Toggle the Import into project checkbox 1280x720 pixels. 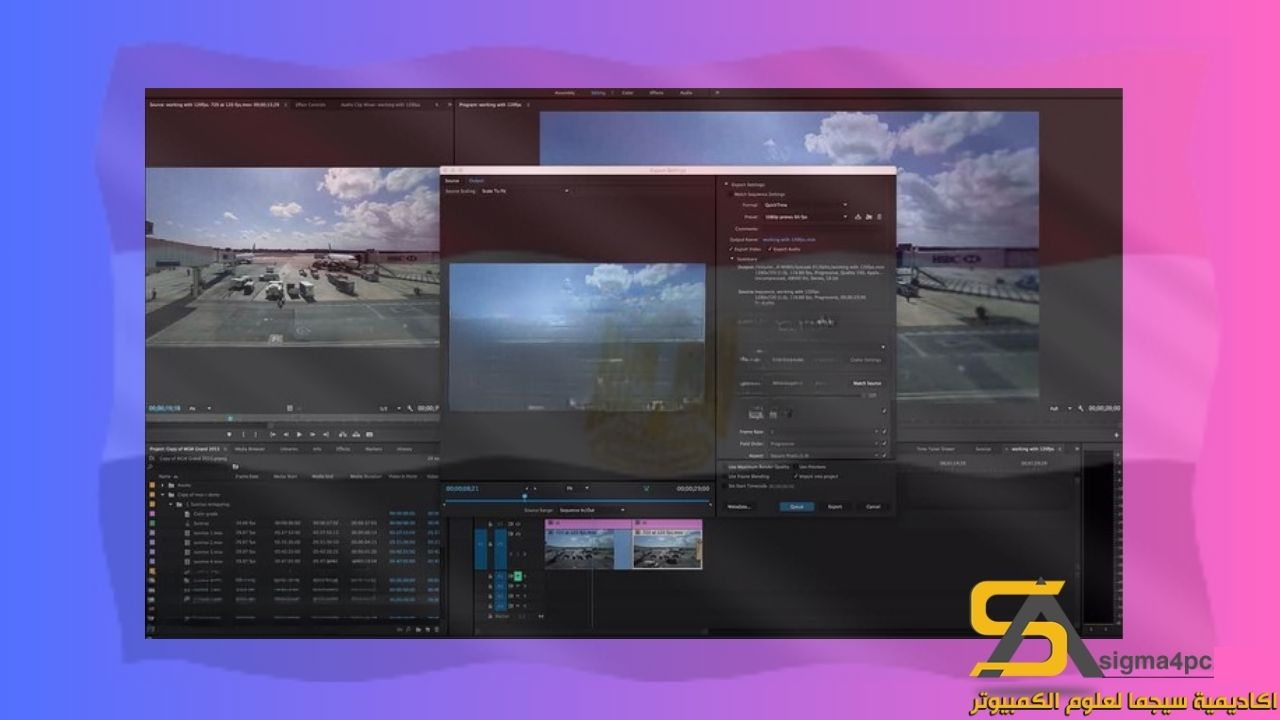pyautogui.click(x=796, y=477)
